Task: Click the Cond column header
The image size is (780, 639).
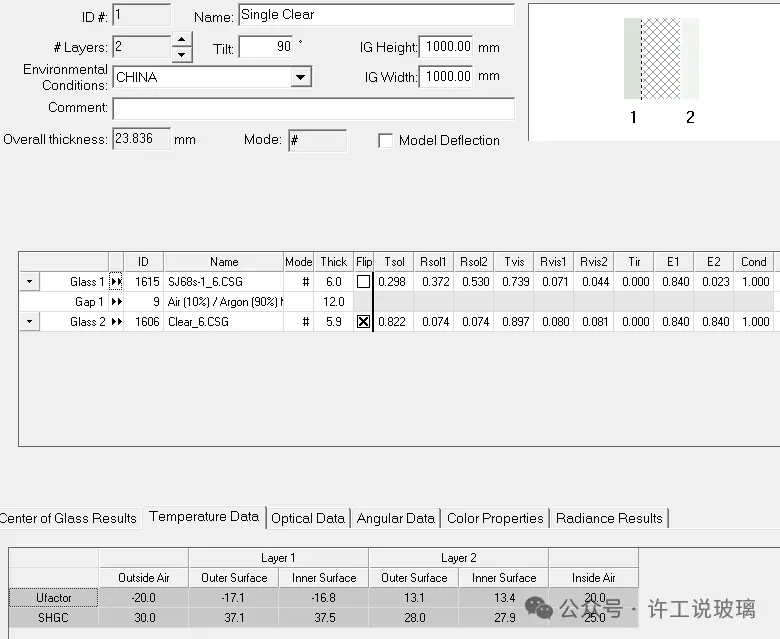Action: pyautogui.click(x=754, y=262)
